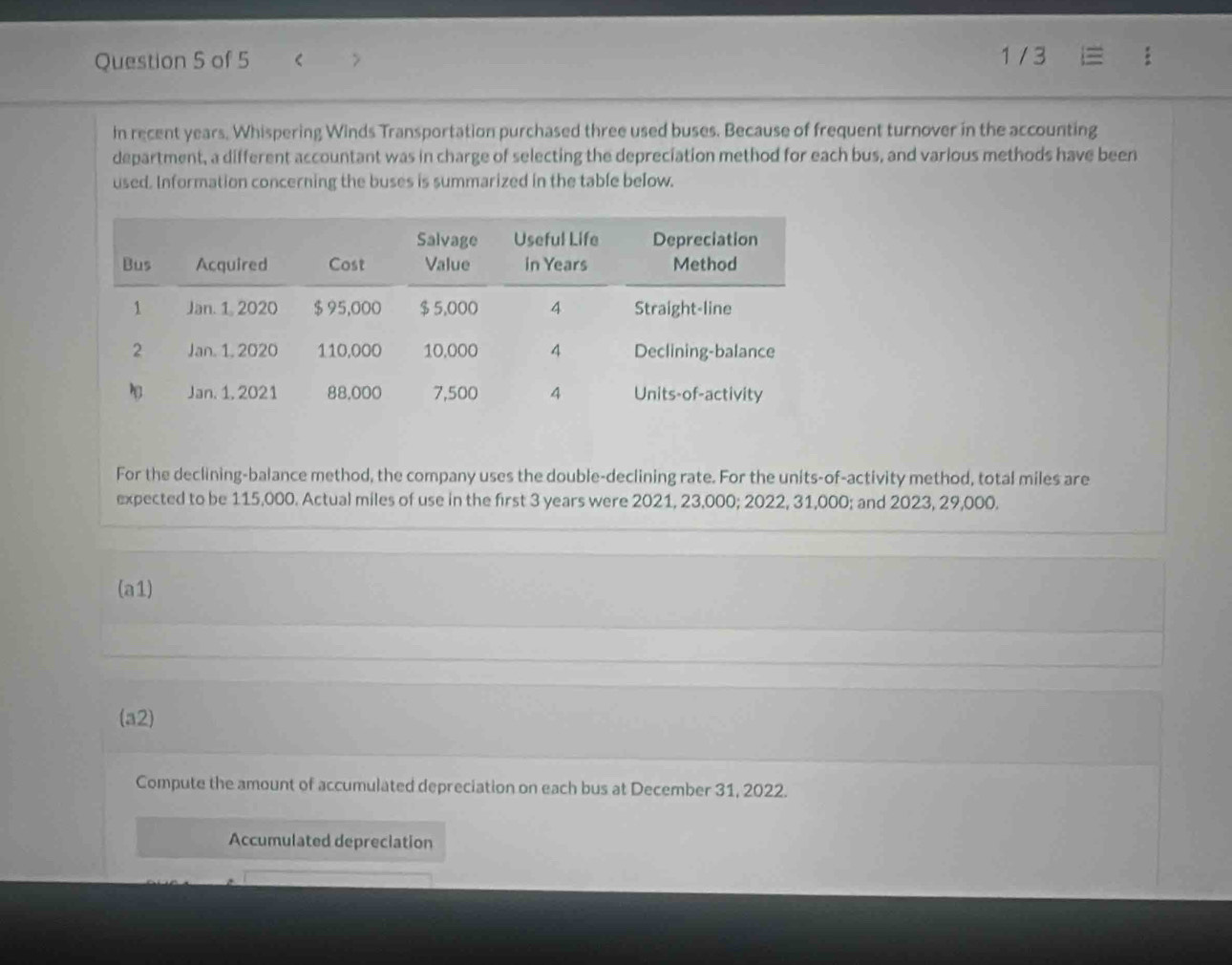Click the 88,000 cost cell

353,393
